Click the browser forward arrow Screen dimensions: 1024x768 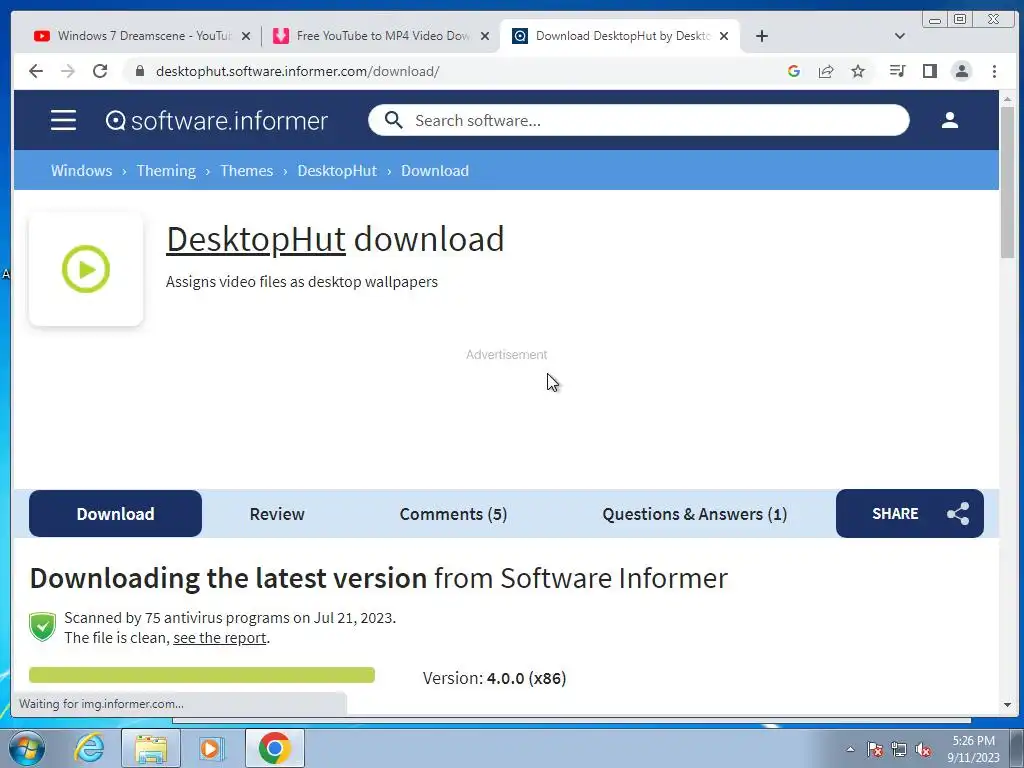coord(68,71)
